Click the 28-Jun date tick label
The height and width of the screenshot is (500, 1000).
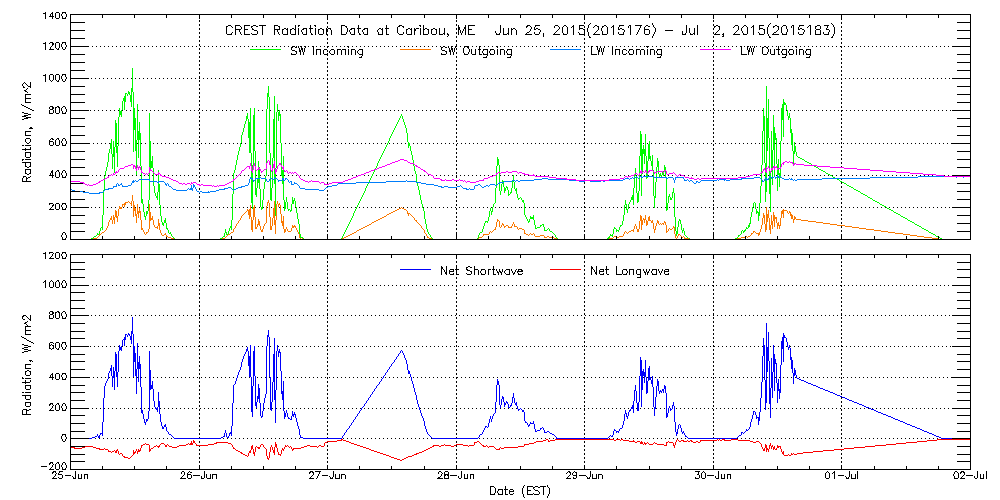(456, 478)
